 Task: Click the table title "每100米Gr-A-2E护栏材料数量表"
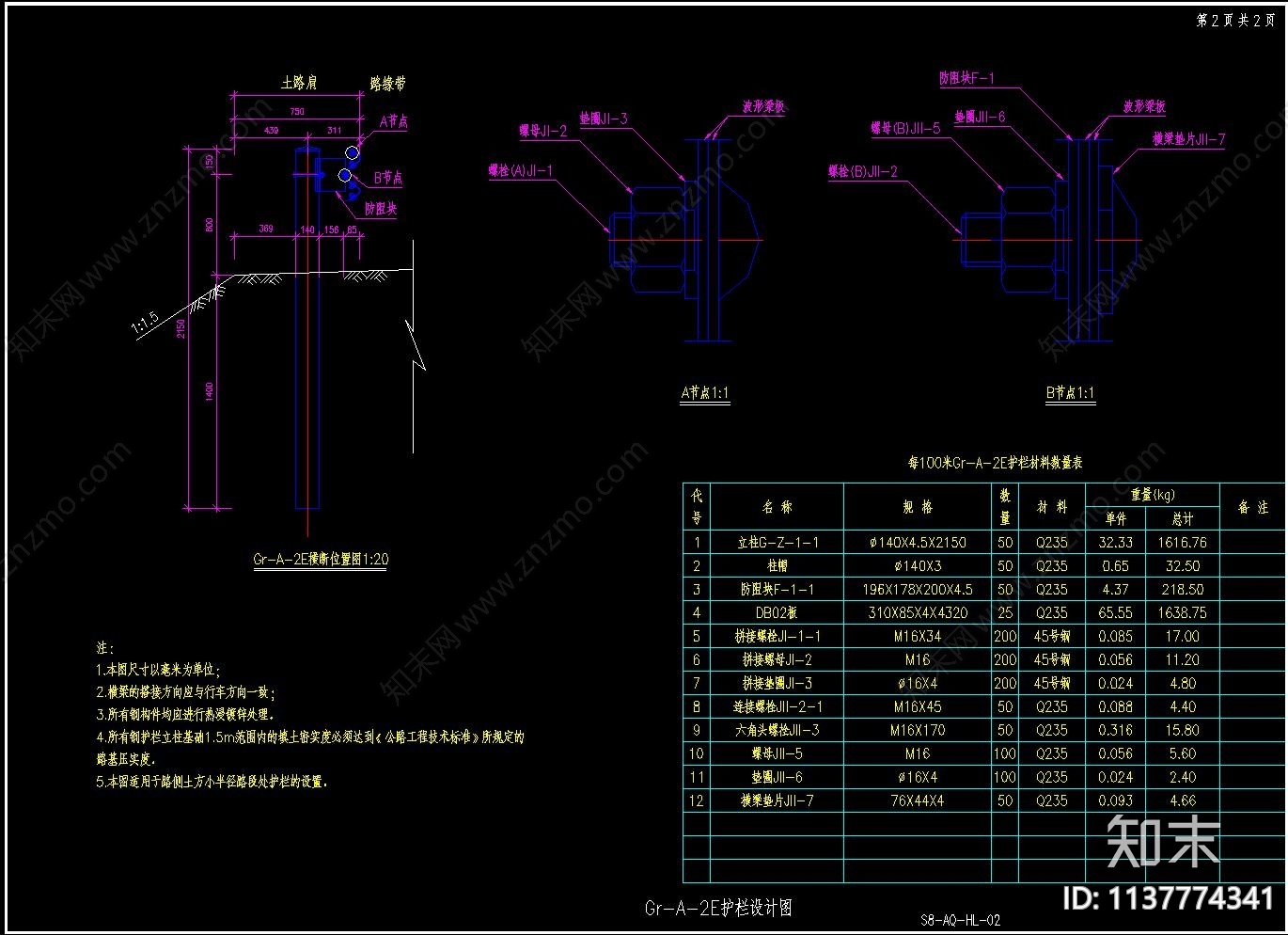[995, 464]
